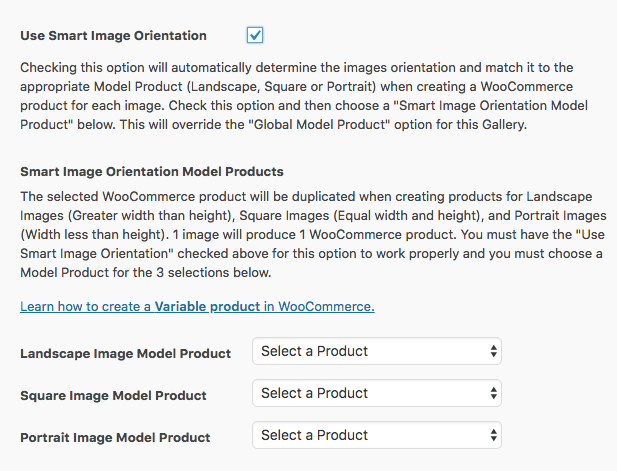Click the blue checkmark icon
Image resolution: width=617 pixels, height=471 pixels.
[x=255, y=35]
